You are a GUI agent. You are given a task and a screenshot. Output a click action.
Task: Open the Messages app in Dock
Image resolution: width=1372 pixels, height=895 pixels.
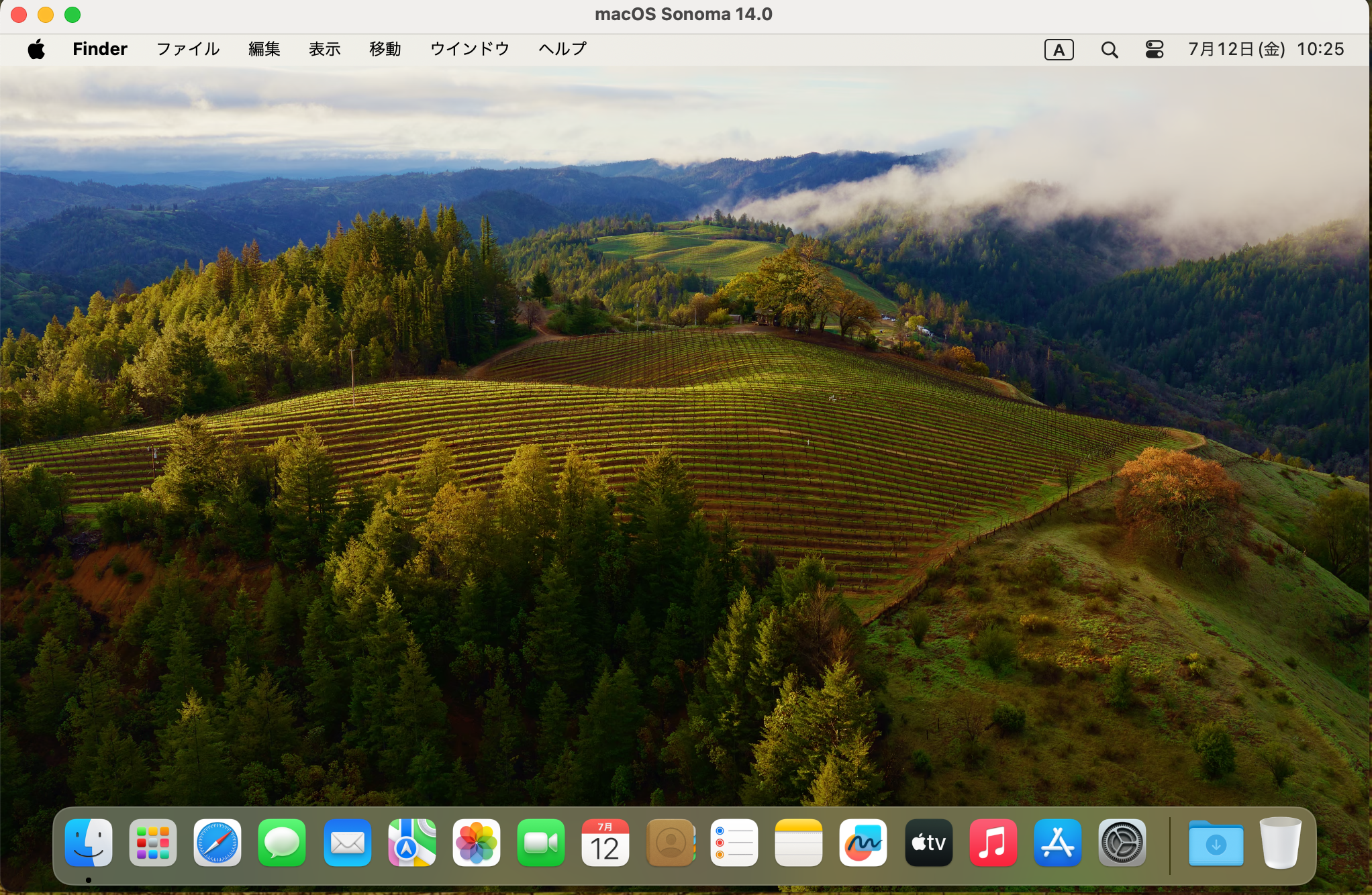pyautogui.click(x=282, y=843)
